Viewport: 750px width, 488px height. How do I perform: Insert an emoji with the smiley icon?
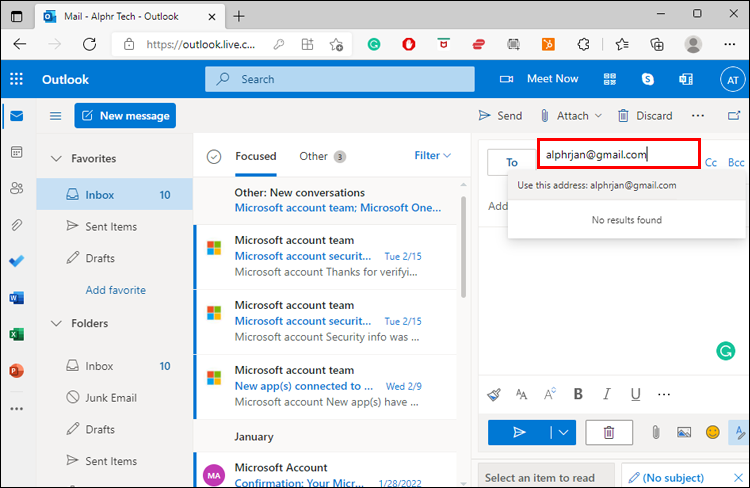tap(713, 432)
